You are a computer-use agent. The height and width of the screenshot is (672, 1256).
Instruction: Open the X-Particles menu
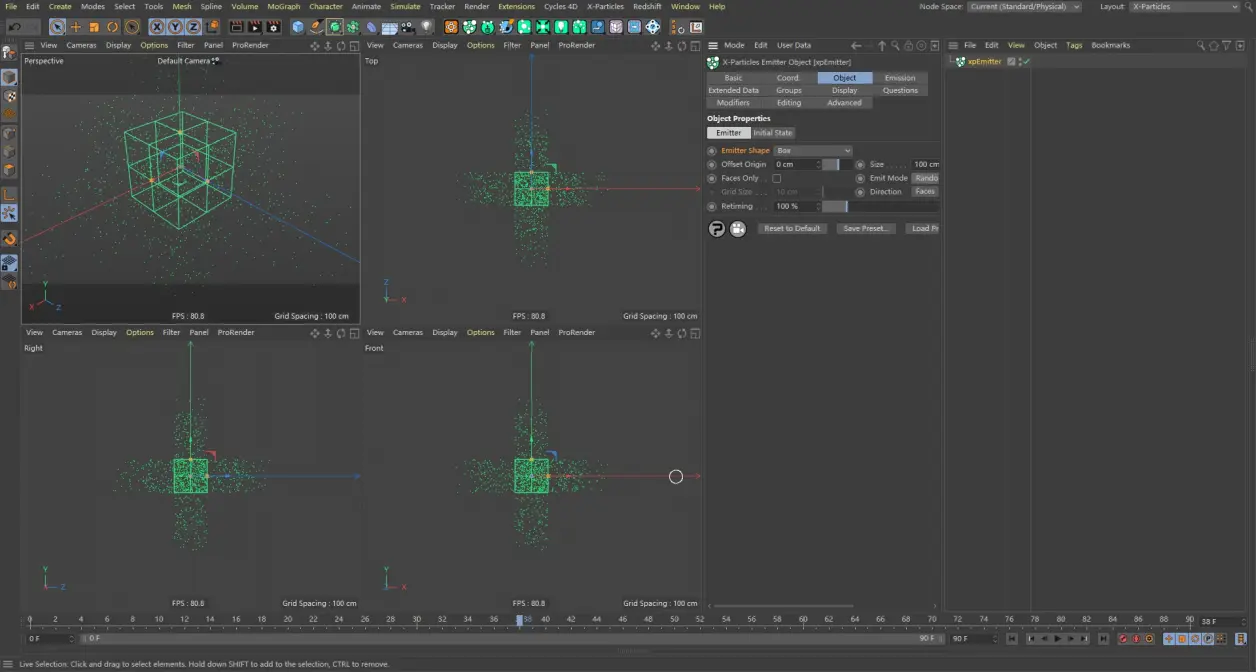click(x=605, y=6)
